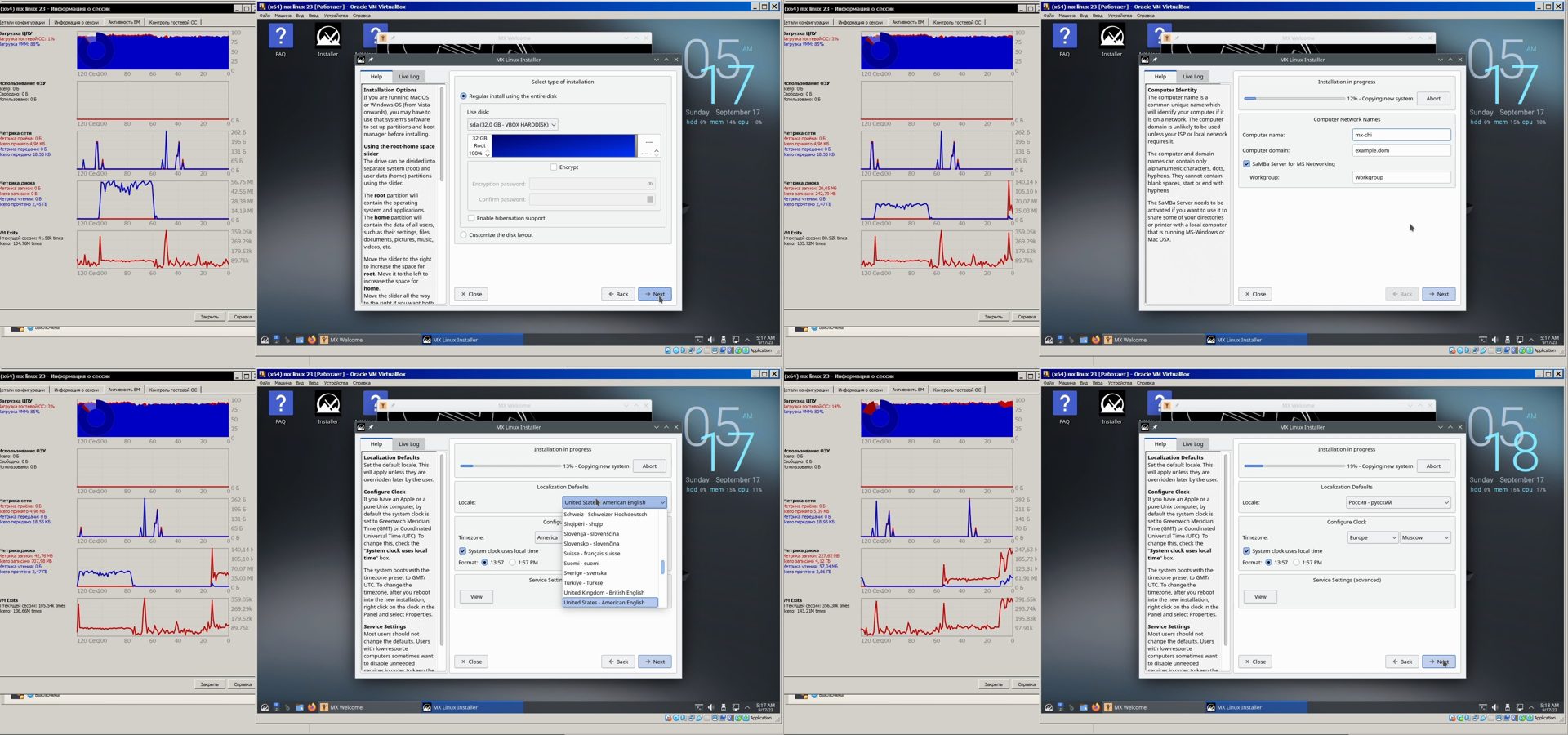
Task: Open the Moscow timezone city dropdown
Action: (x=1425, y=537)
